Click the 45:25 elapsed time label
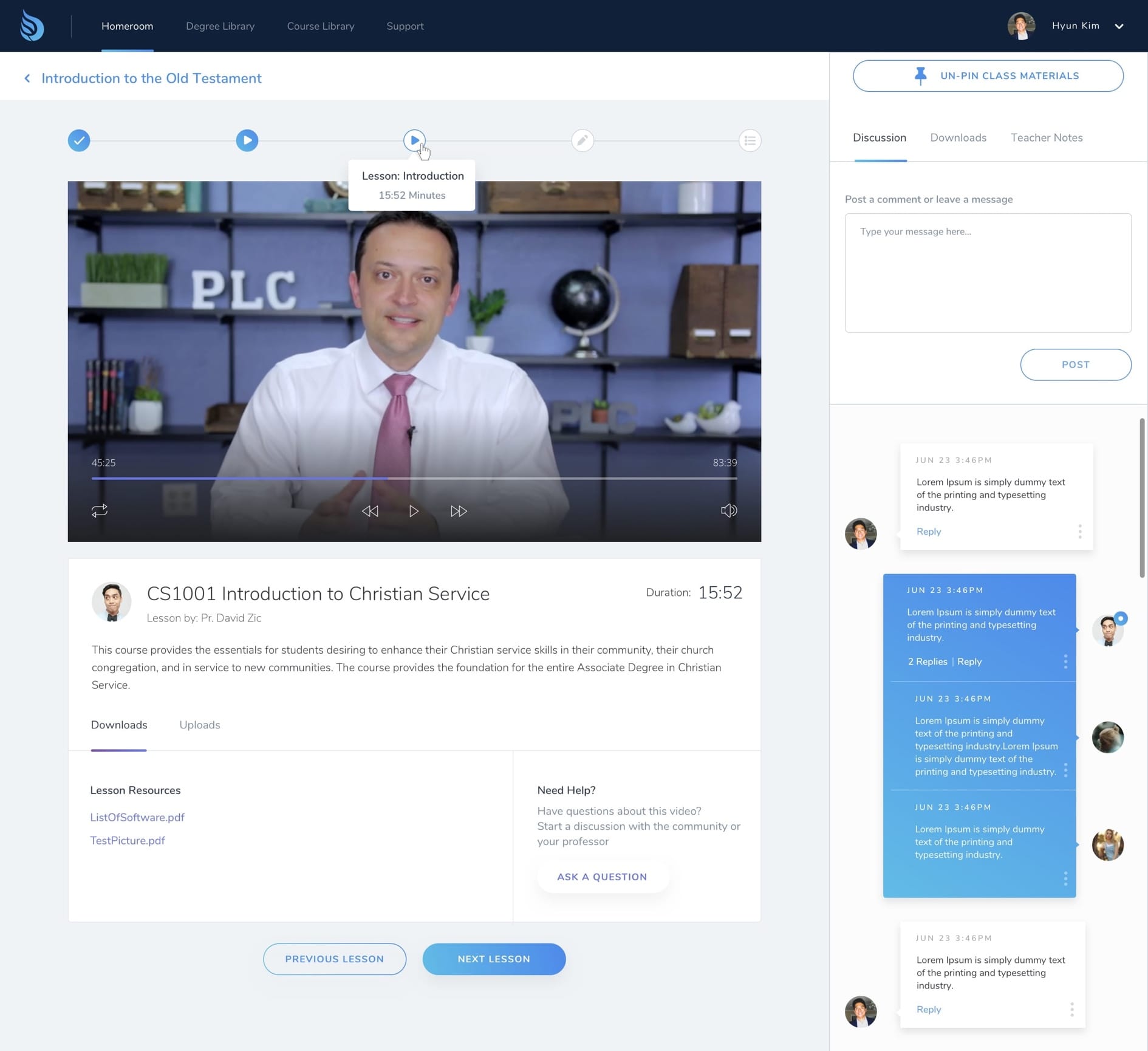This screenshot has height=1051, width=1148. [x=103, y=463]
